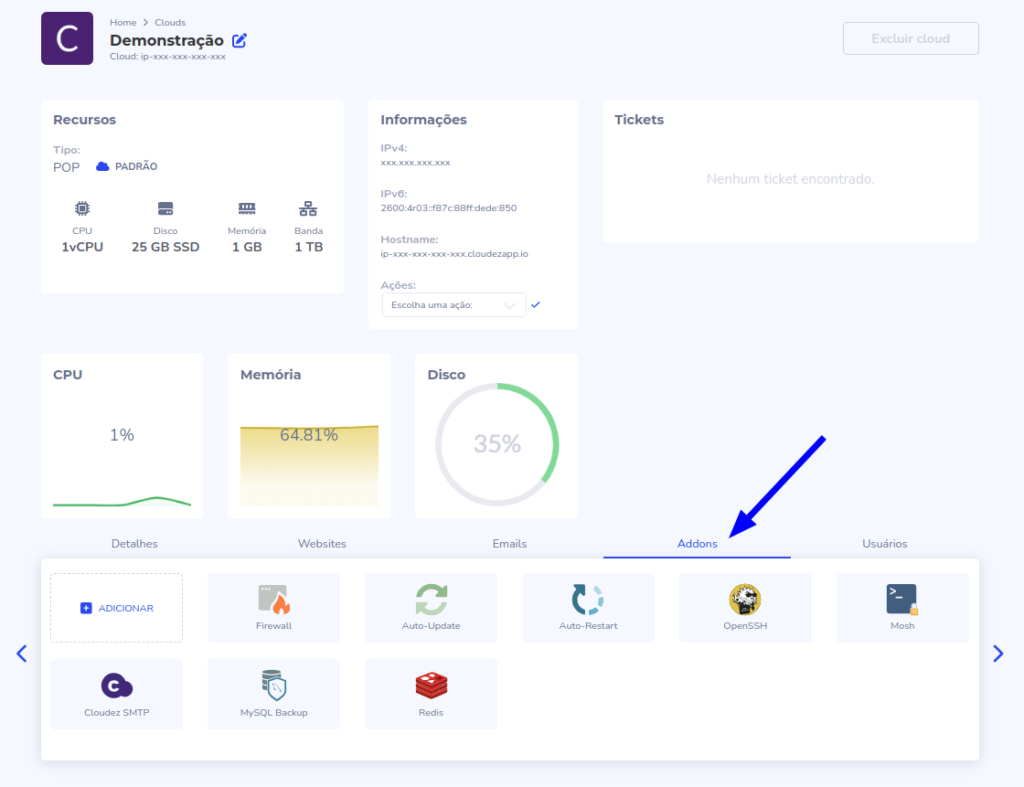
Task: Click the ADICIONAR addon button
Action: tap(117, 607)
